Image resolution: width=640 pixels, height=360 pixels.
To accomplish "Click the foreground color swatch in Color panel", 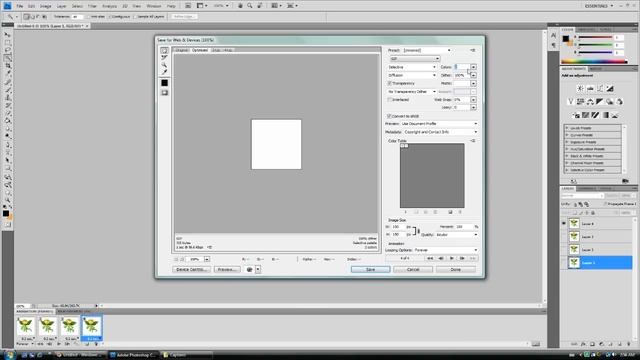I will click(565, 38).
